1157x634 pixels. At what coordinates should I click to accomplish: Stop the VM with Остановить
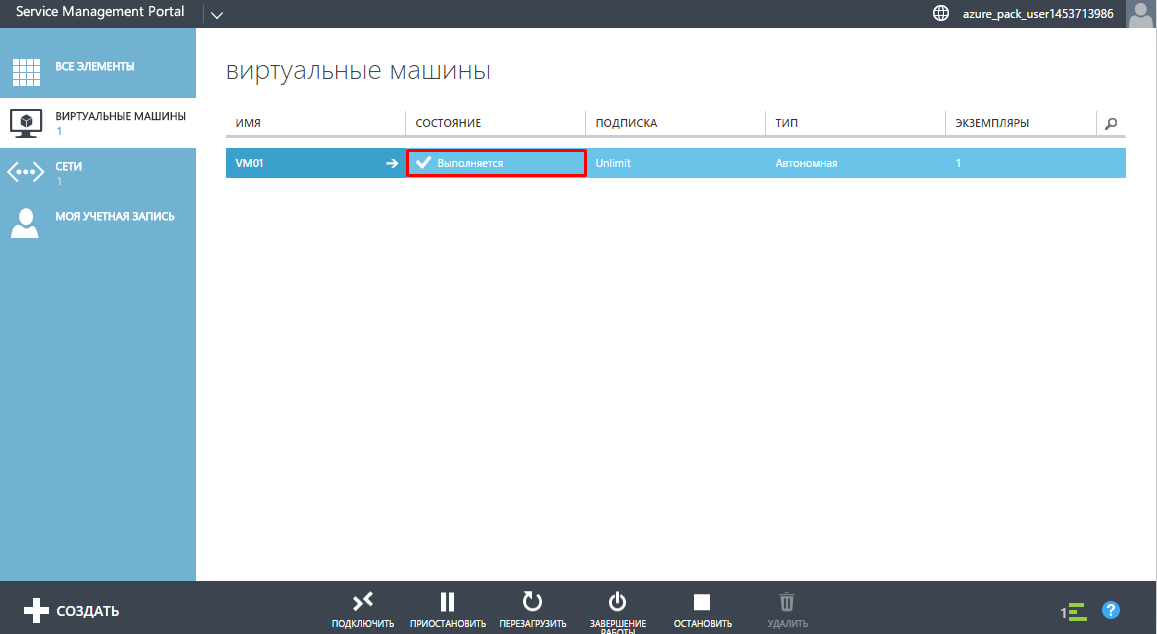coord(702,602)
